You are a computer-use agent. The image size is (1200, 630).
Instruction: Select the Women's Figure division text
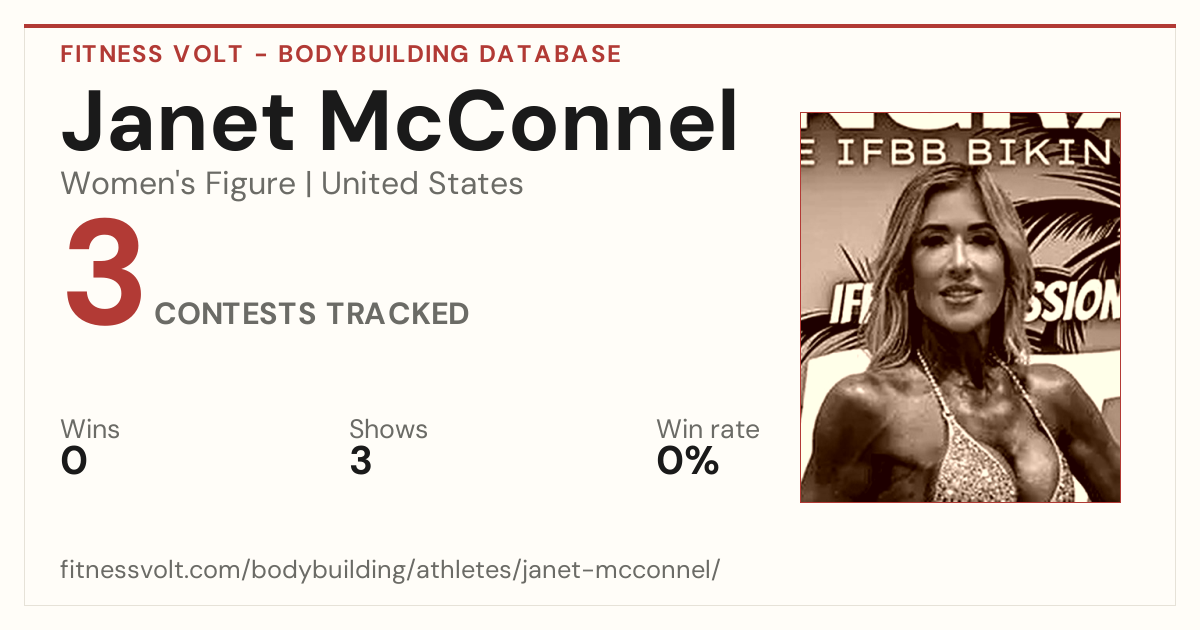[178, 184]
